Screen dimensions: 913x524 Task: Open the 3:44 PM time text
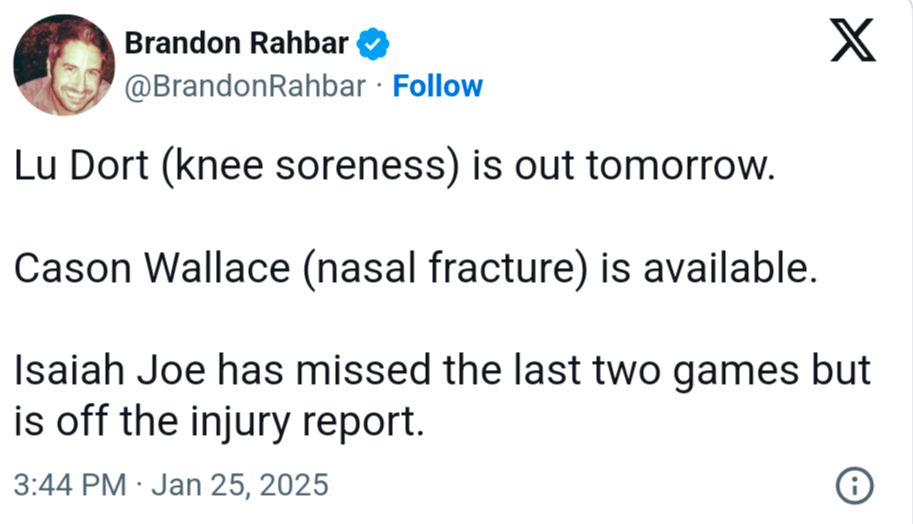click(70, 485)
